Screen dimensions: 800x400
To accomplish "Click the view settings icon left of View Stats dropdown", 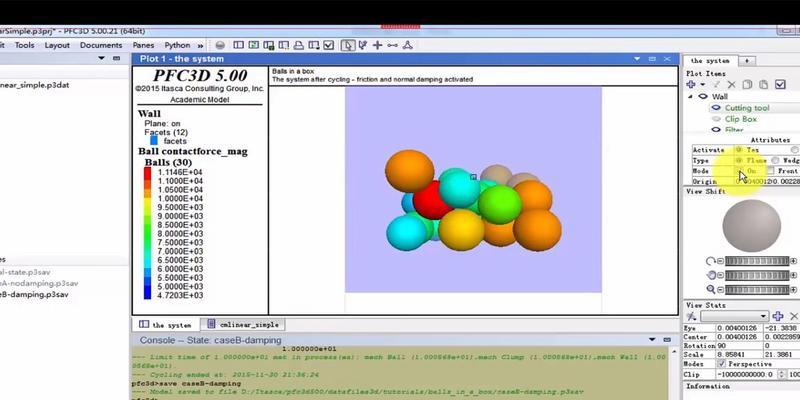I will pos(691,316).
